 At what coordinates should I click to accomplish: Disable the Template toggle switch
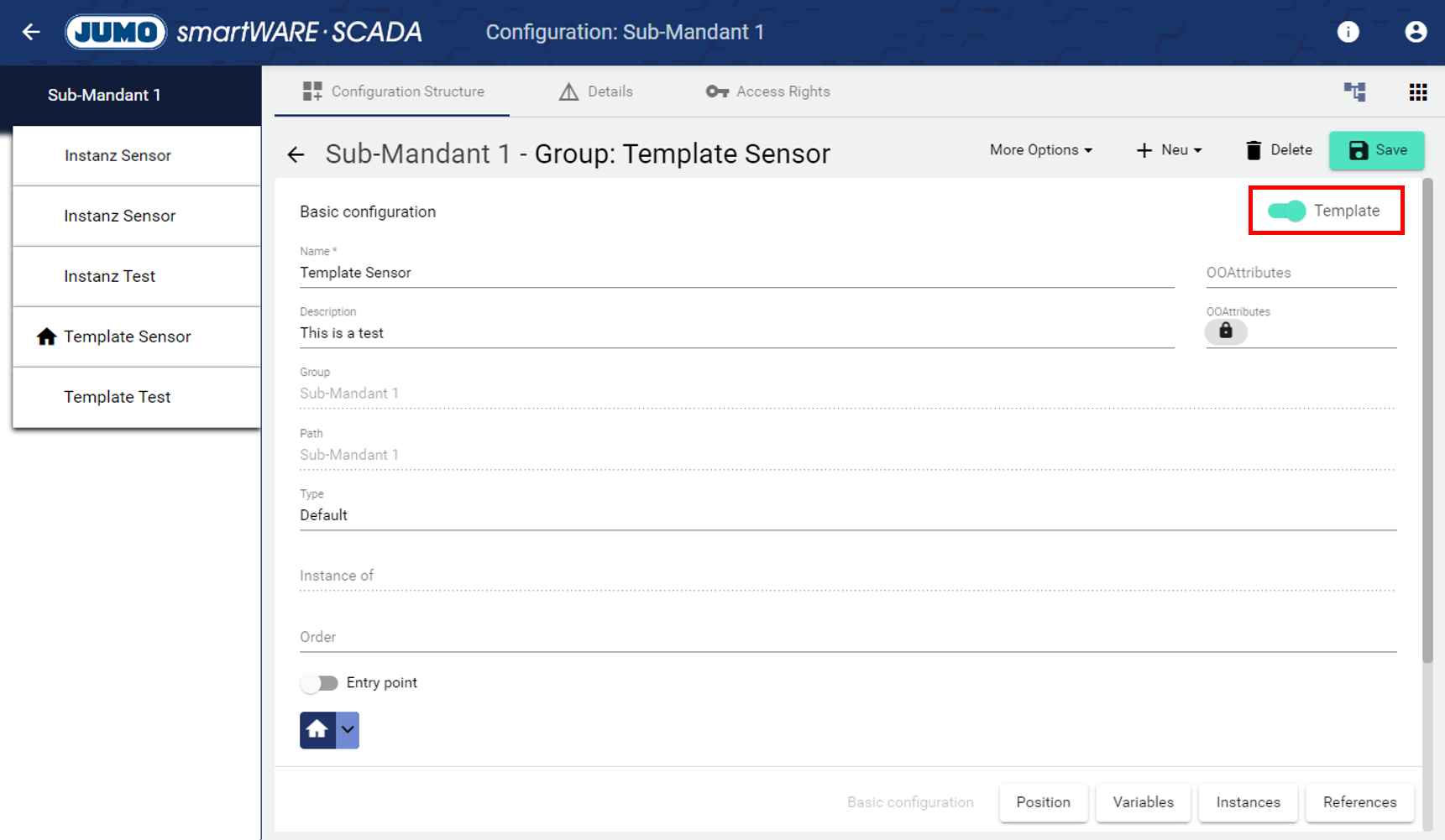click(x=1286, y=211)
